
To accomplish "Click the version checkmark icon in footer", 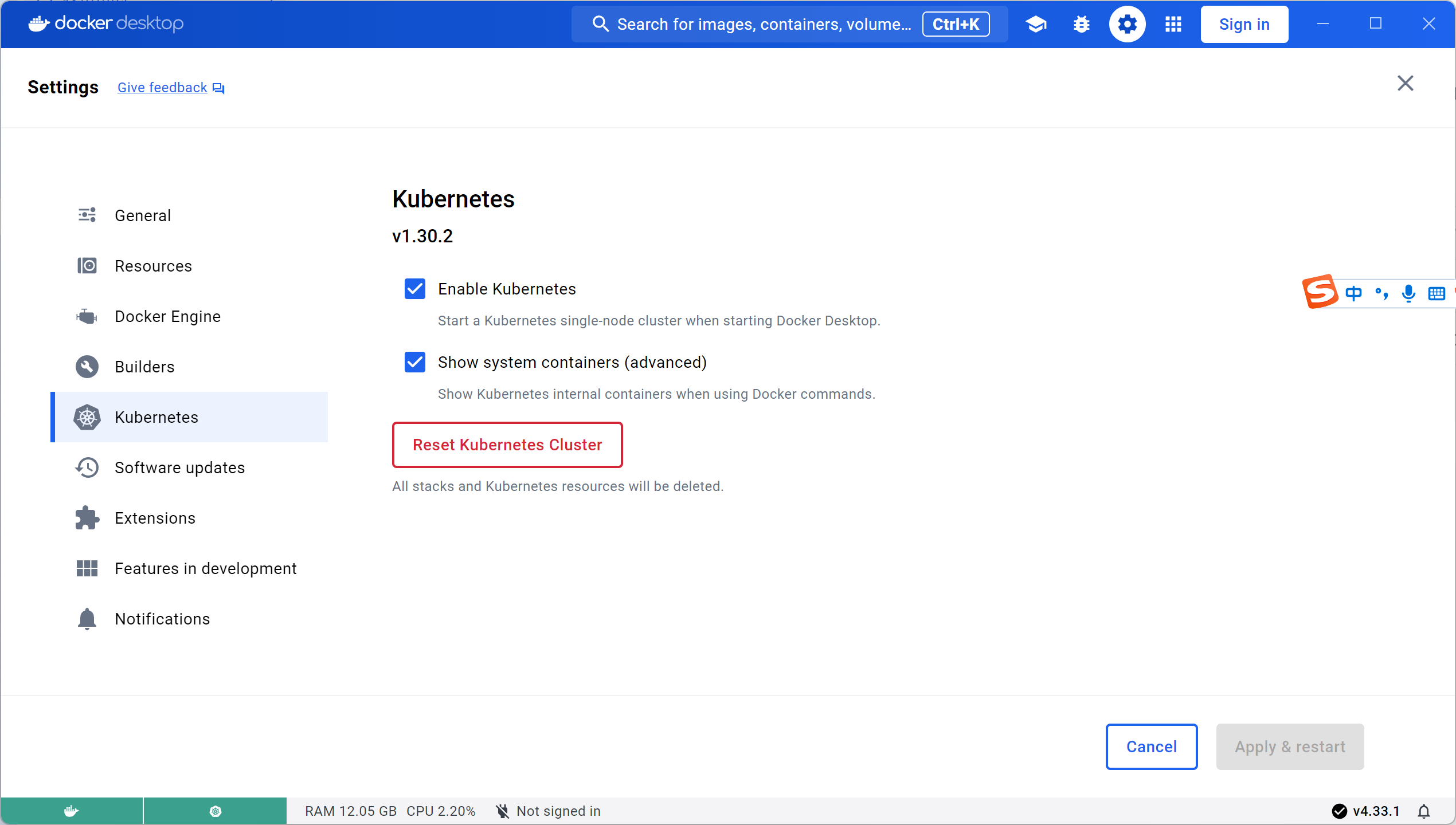I will [x=1339, y=811].
